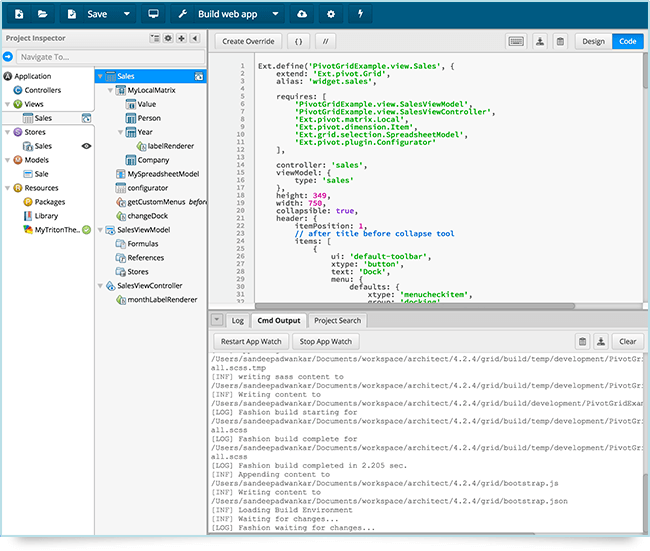Click the code export download icon
650x551 pixels.
540,41
